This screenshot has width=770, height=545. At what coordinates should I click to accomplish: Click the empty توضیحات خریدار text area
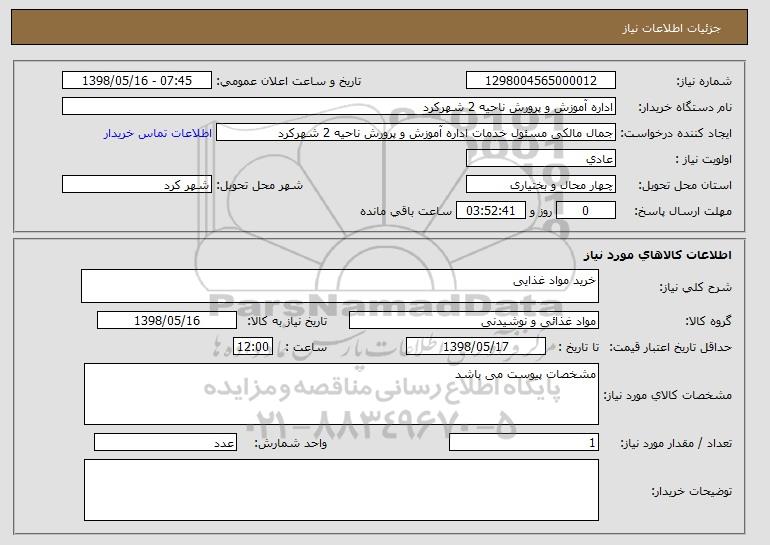(x=341, y=490)
